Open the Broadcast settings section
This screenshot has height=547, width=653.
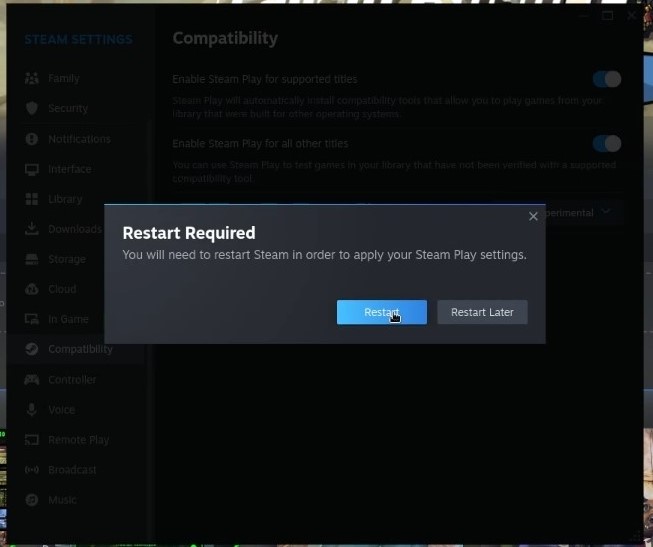[x=72, y=470]
